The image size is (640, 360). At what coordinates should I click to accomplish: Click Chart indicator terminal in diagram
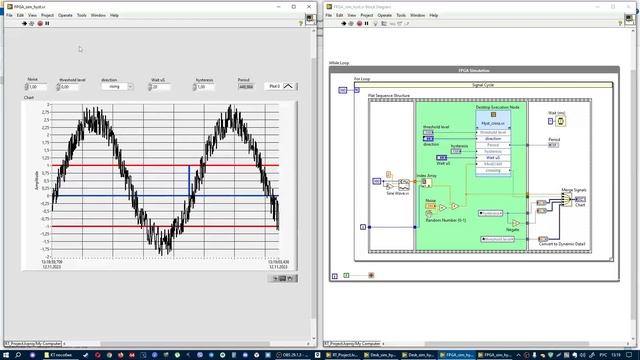[x=580, y=199]
